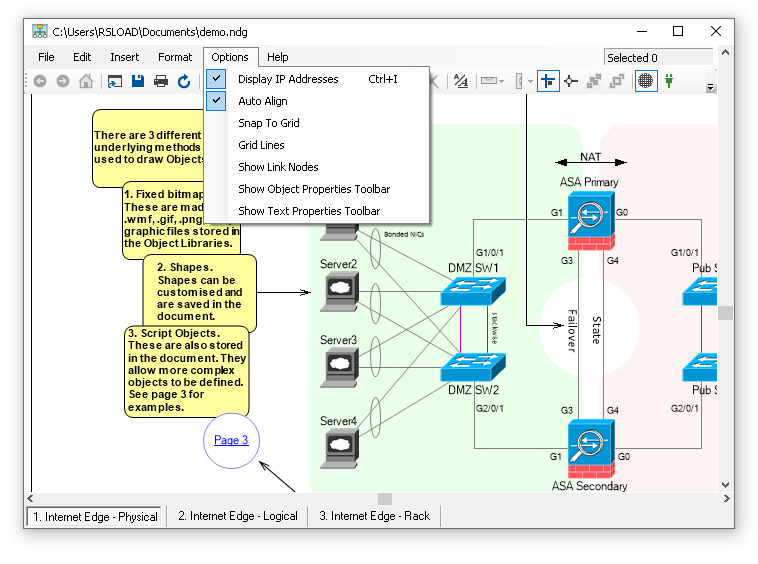Click the link node crosshair icon
Screen dimensions: 758x564
[x=571, y=81]
